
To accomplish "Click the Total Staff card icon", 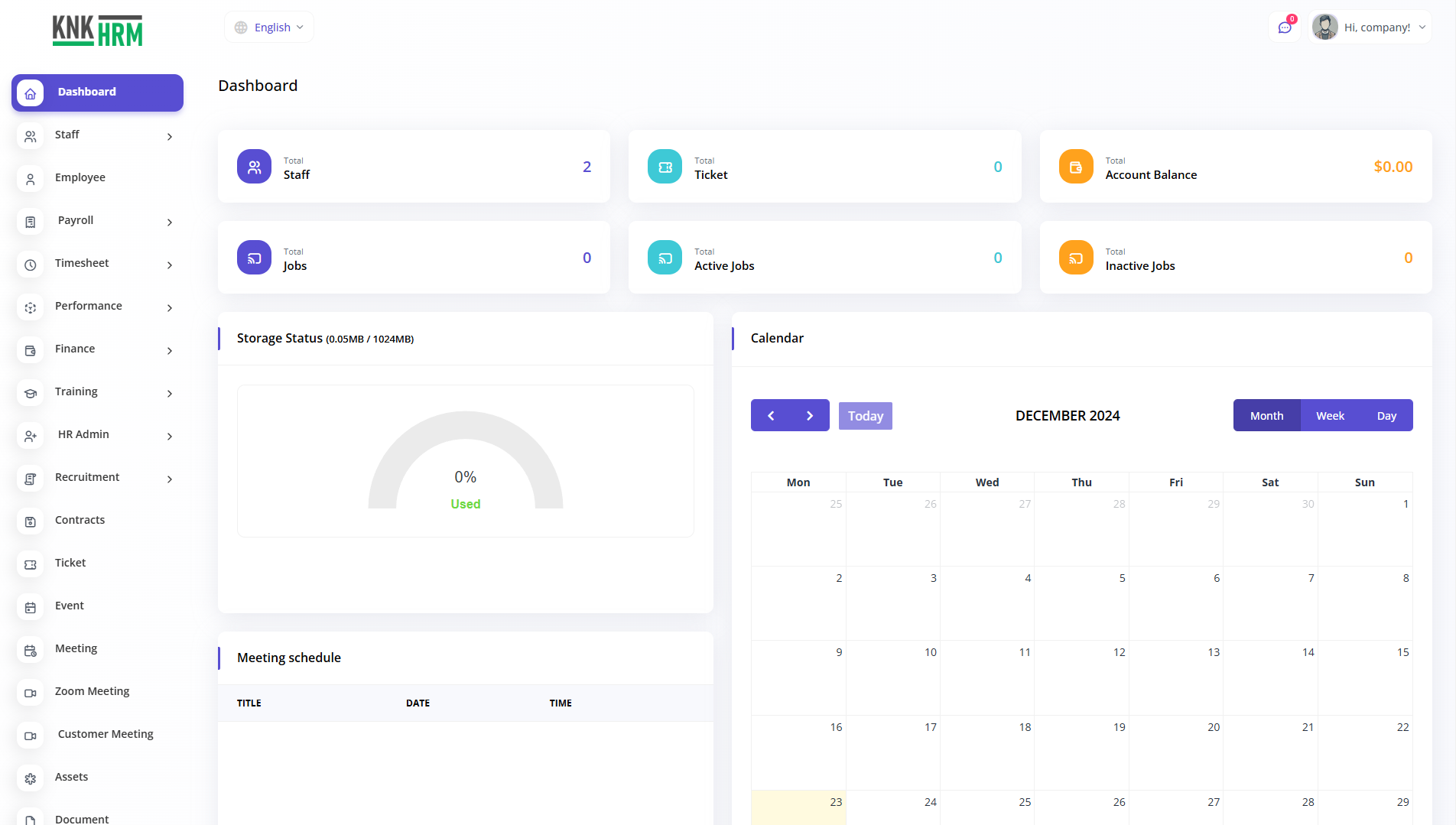I will (254, 167).
